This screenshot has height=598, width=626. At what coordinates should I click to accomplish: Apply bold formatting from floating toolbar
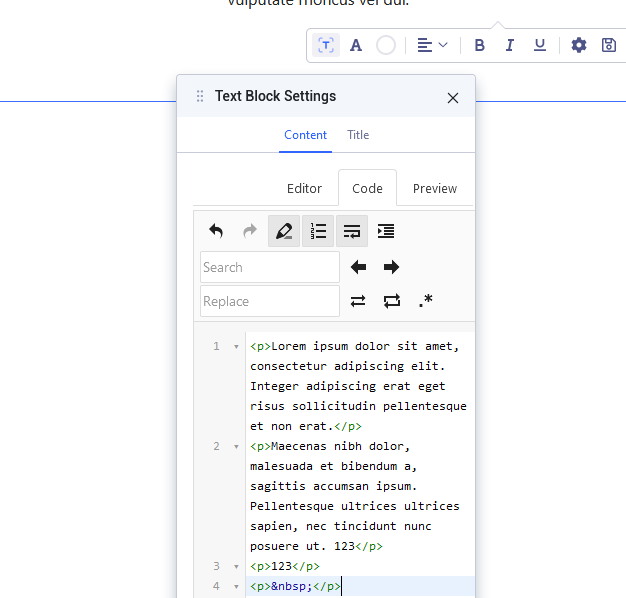pyautogui.click(x=480, y=45)
